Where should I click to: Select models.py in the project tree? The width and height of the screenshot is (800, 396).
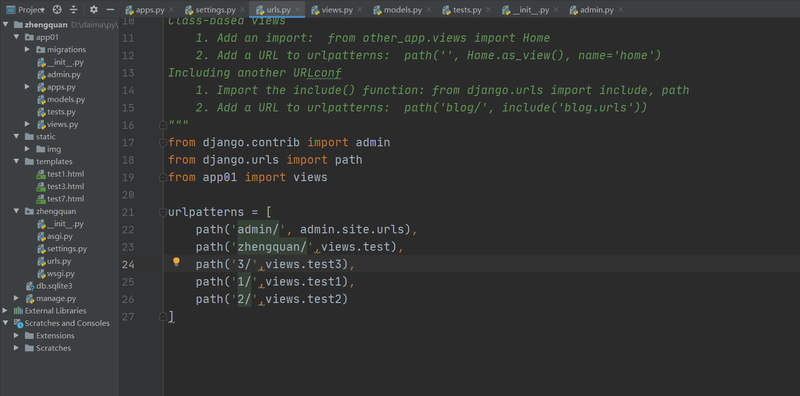(x=60, y=100)
